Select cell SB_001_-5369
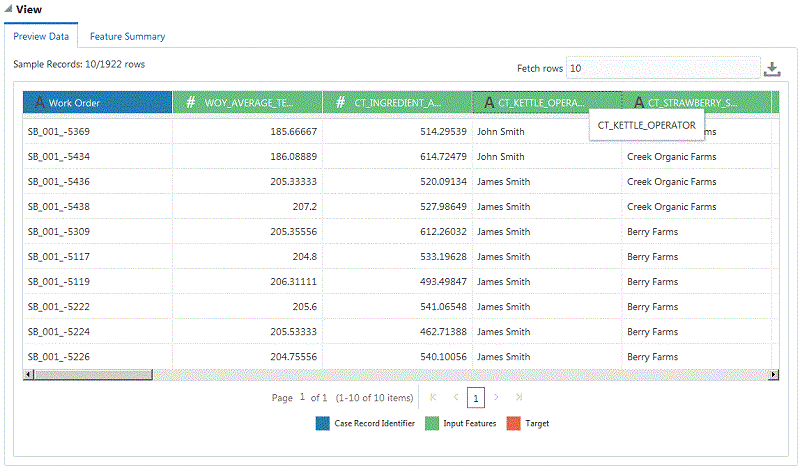Image resolution: width=800 pixels, height=468 pixels. tap(59, 132)
